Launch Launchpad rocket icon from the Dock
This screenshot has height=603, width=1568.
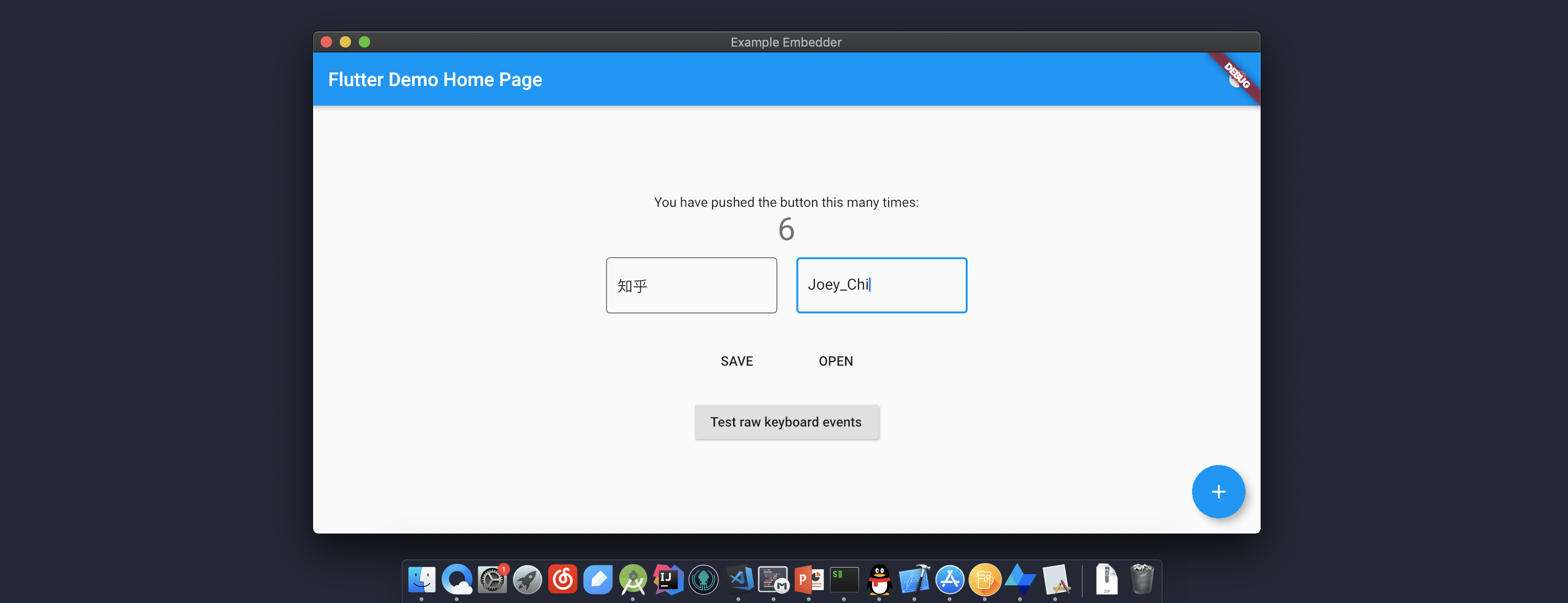527,580
